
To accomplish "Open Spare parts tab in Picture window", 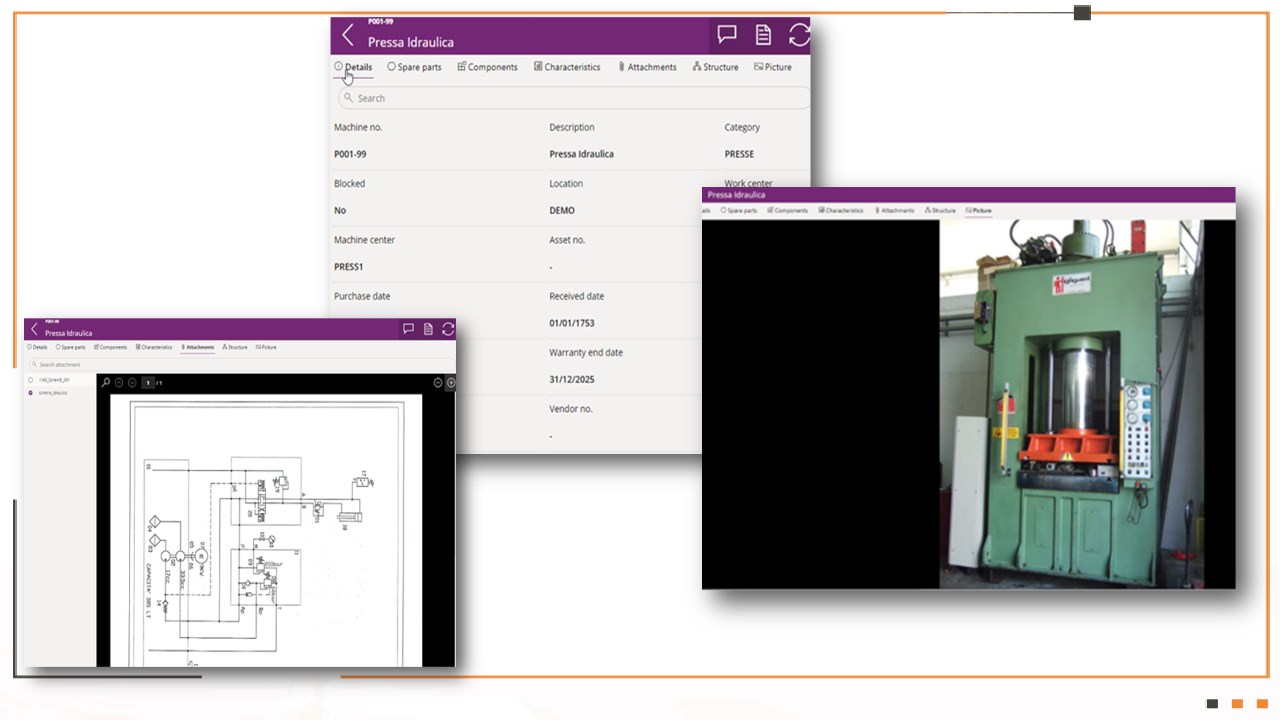I will (739, 211).
